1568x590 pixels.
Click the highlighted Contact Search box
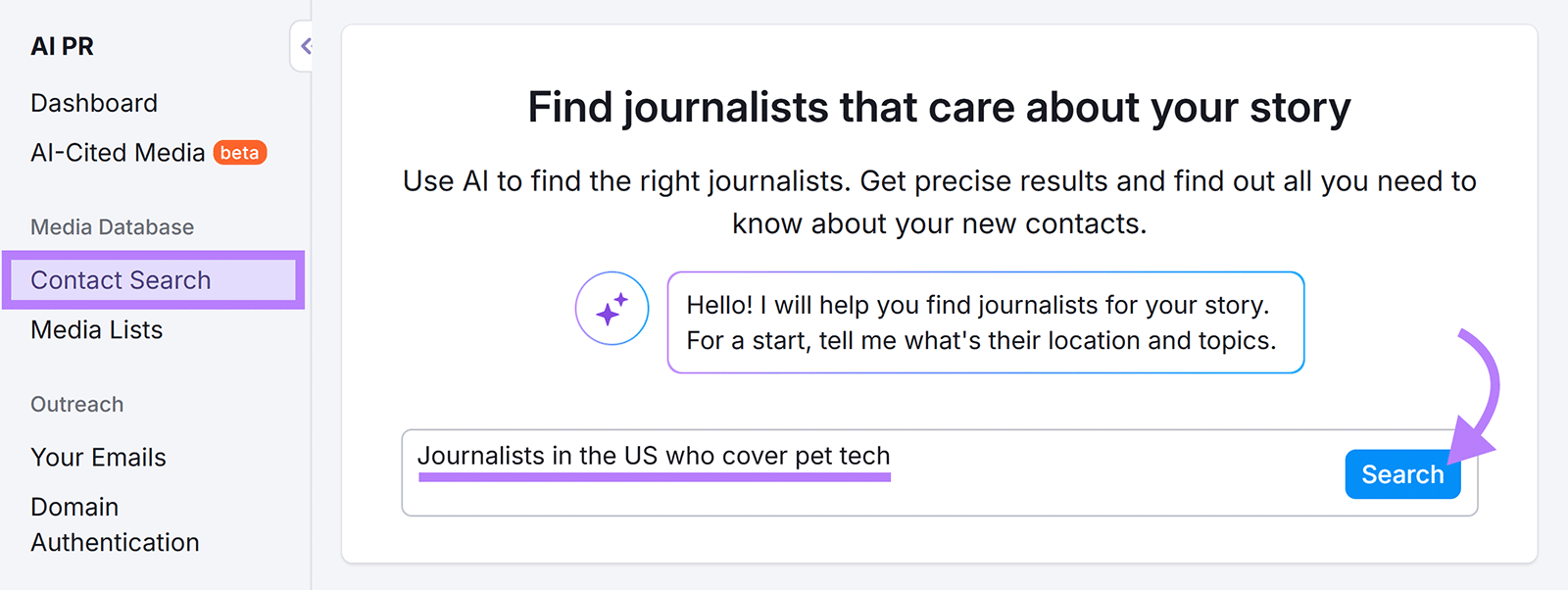[x=153, y=280]
